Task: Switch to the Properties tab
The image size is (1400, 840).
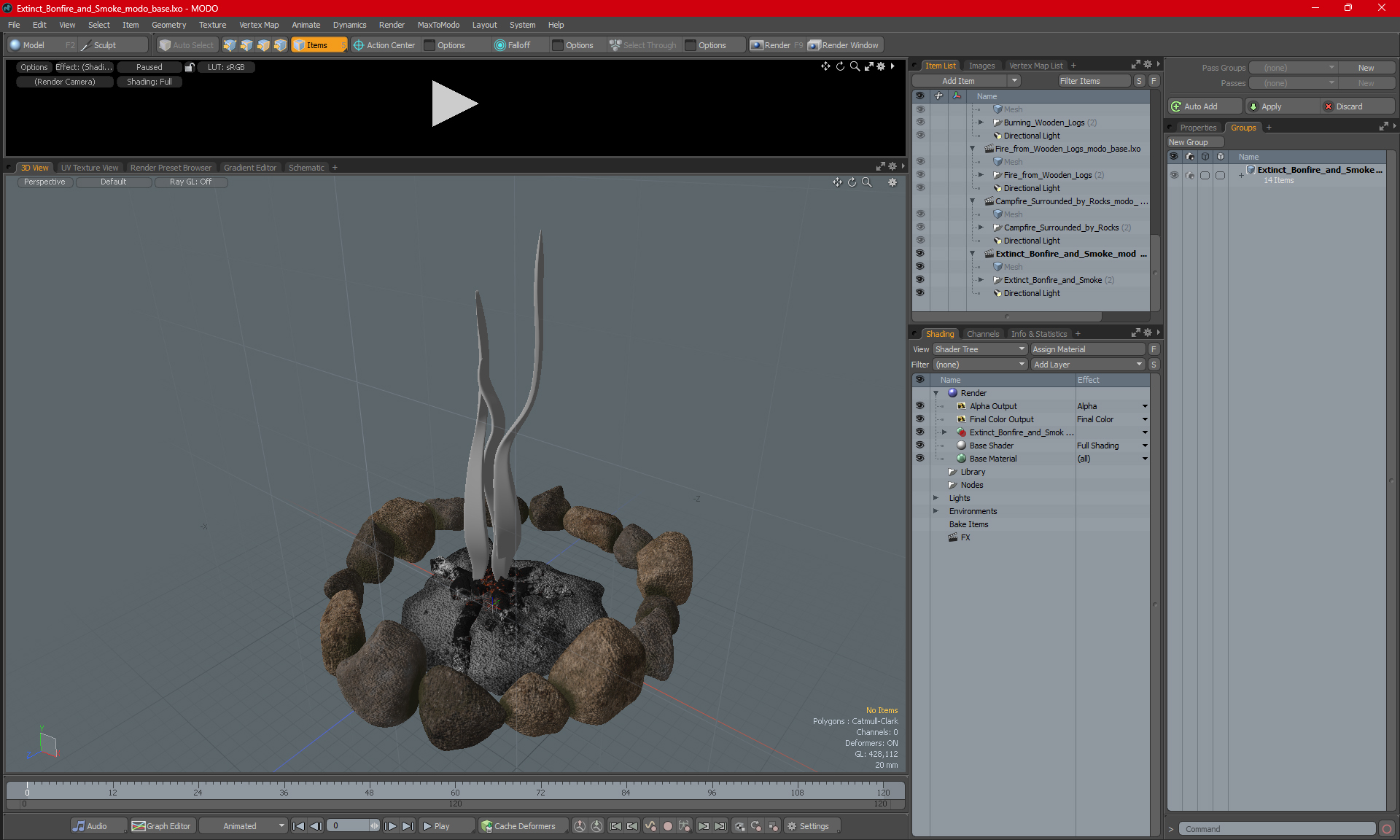Action: point(1198,128)
